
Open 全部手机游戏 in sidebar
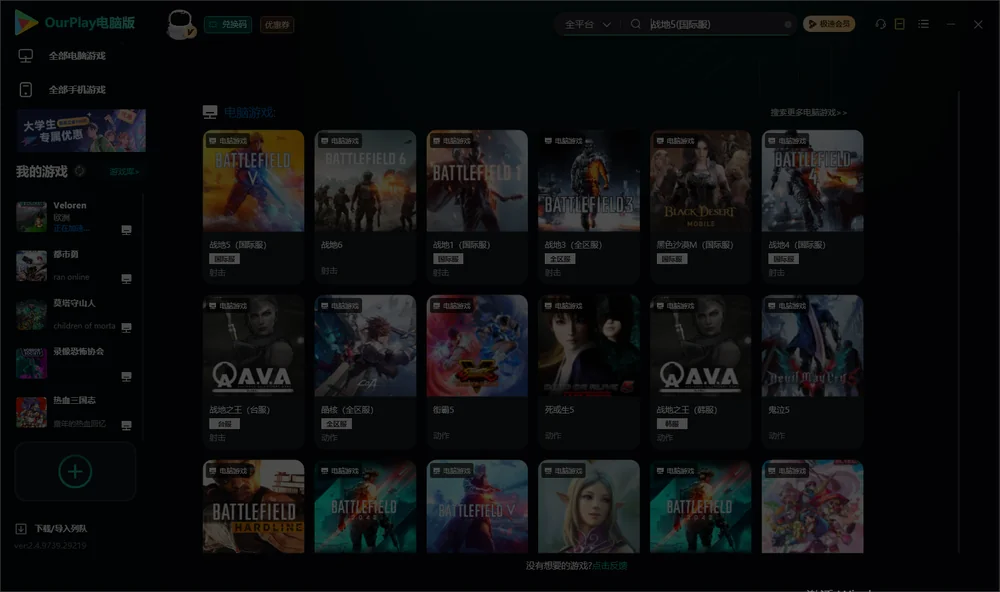click(x=77, y=89)
